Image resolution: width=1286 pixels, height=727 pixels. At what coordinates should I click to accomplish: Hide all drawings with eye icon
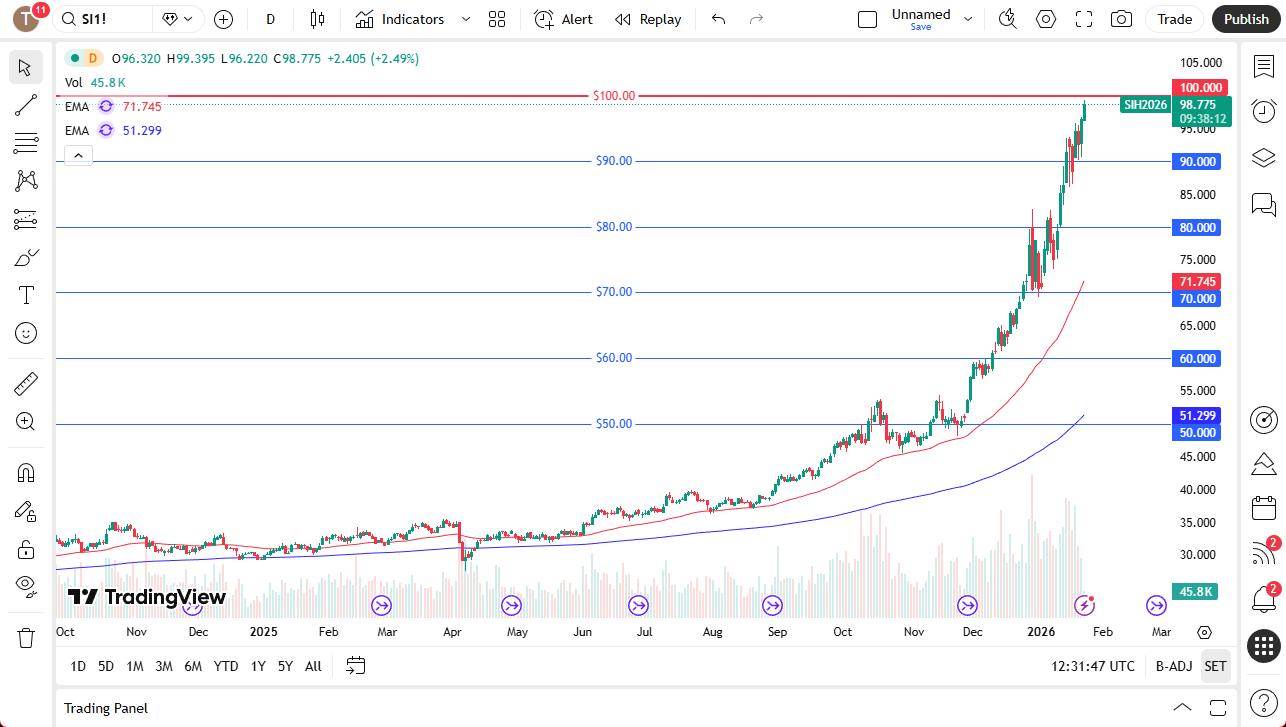click(26, 586)
